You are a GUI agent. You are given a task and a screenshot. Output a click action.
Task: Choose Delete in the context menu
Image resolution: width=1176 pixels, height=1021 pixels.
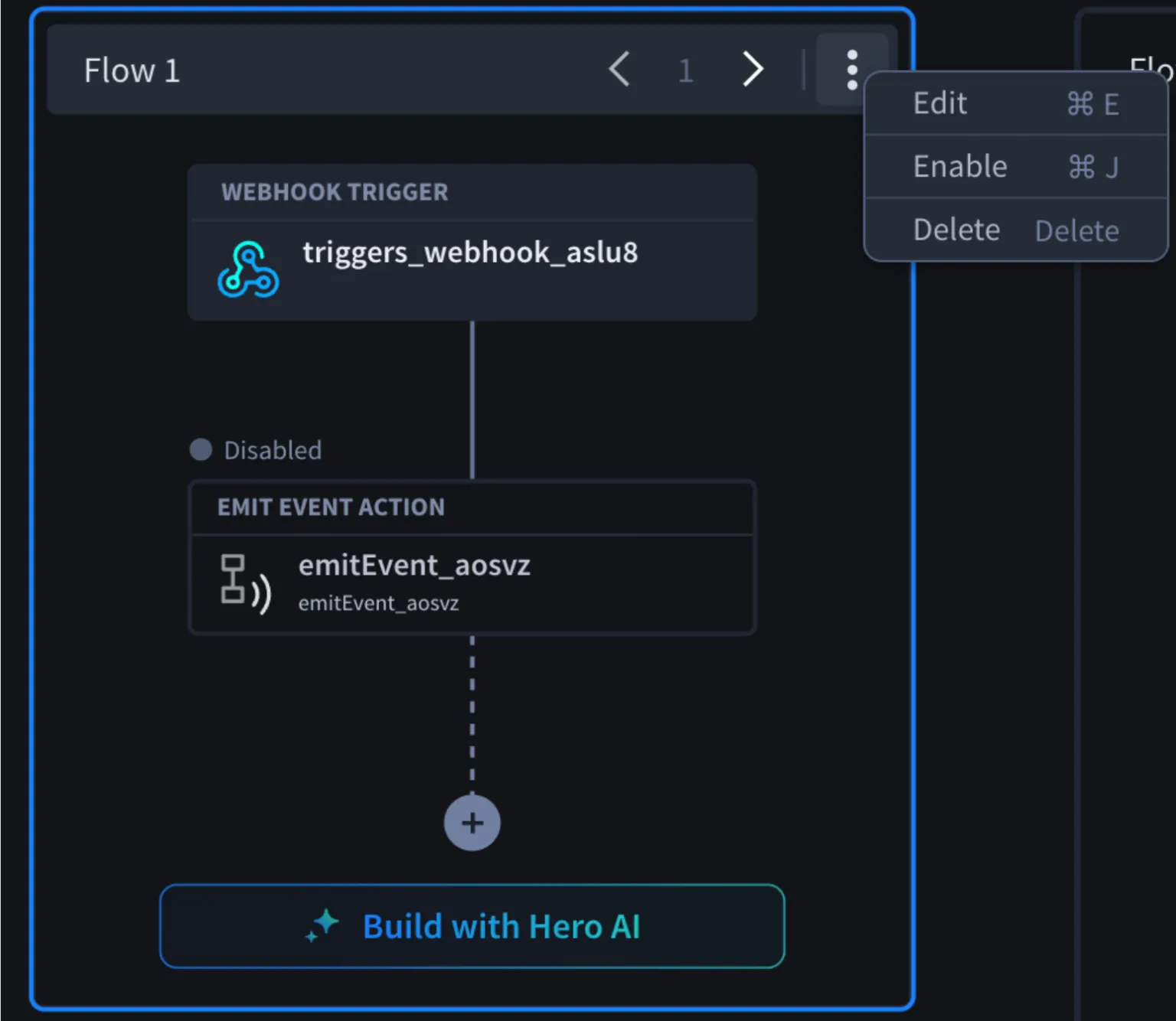[1015, 230]
